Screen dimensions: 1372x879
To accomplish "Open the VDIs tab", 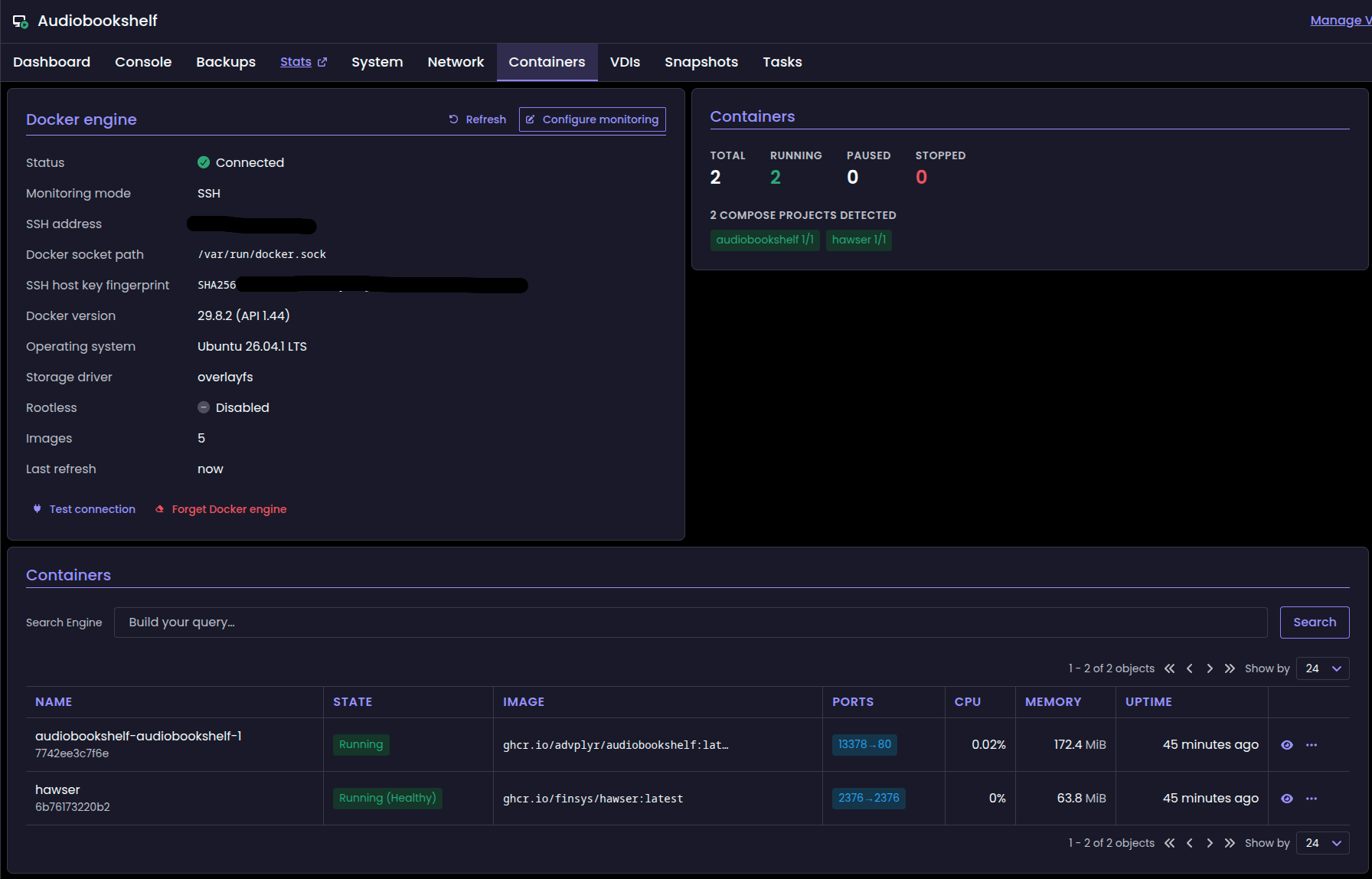I will tap(625, 62).
